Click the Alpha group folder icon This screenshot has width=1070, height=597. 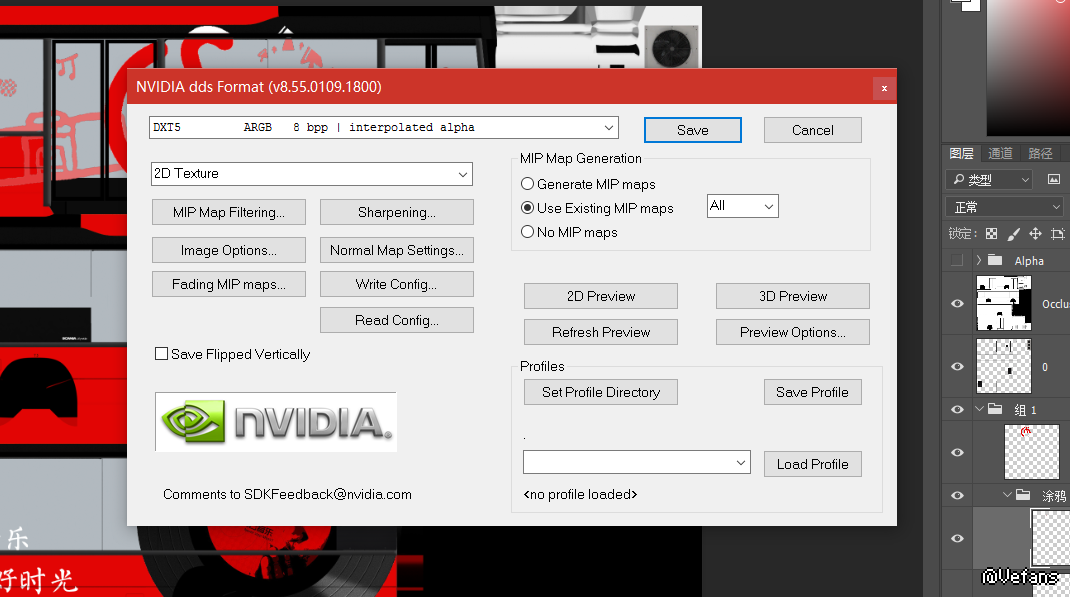[x=995, y=260]
